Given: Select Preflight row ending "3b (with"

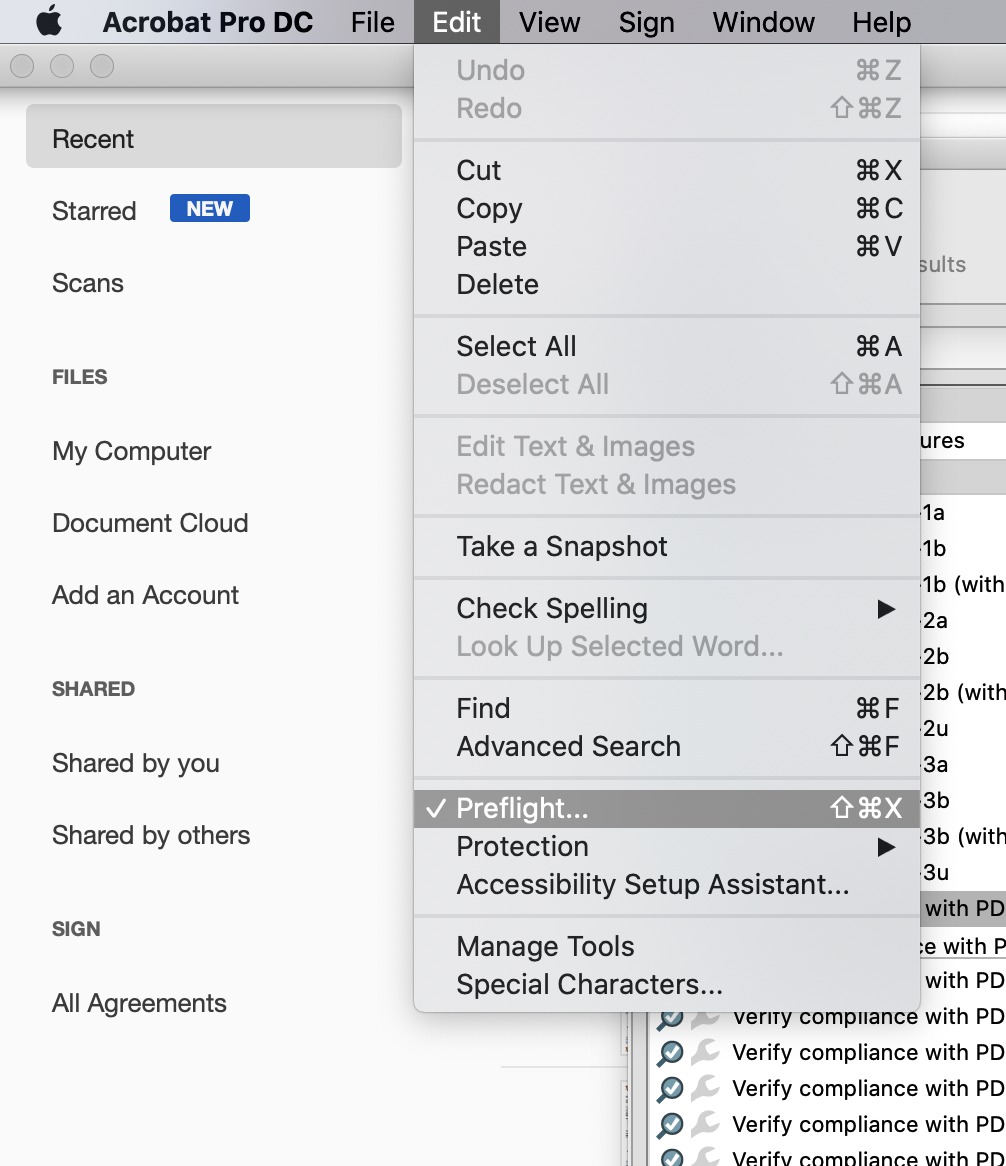Looking at the screenshot, I should click(x=962, y=836).
